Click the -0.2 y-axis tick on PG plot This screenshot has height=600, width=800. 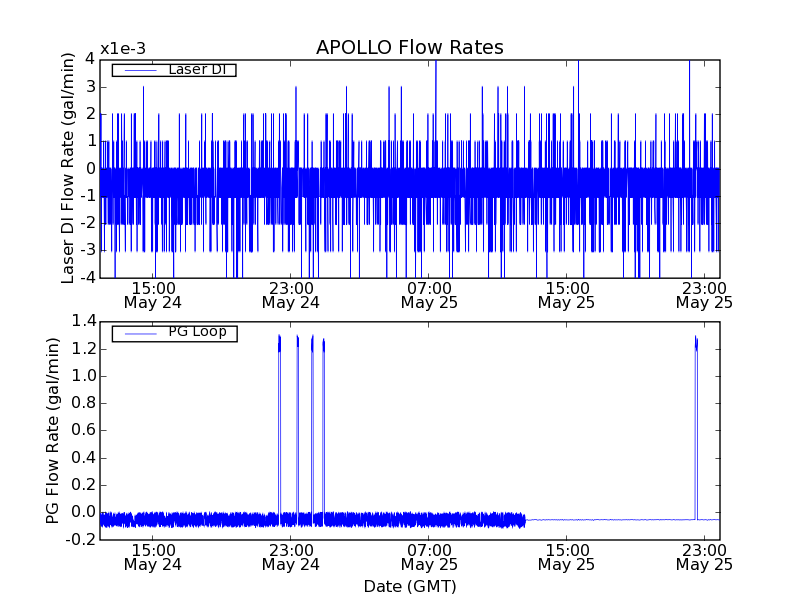[80, 540]
